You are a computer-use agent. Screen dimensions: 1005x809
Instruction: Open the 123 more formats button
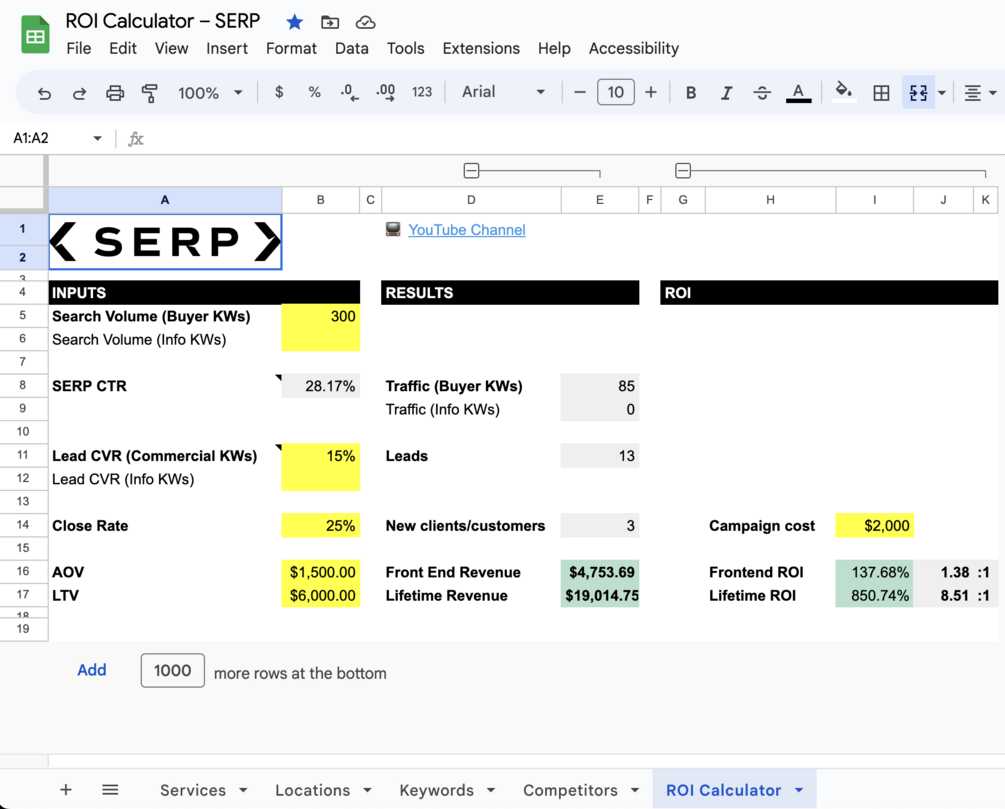(x=422, y=92)
